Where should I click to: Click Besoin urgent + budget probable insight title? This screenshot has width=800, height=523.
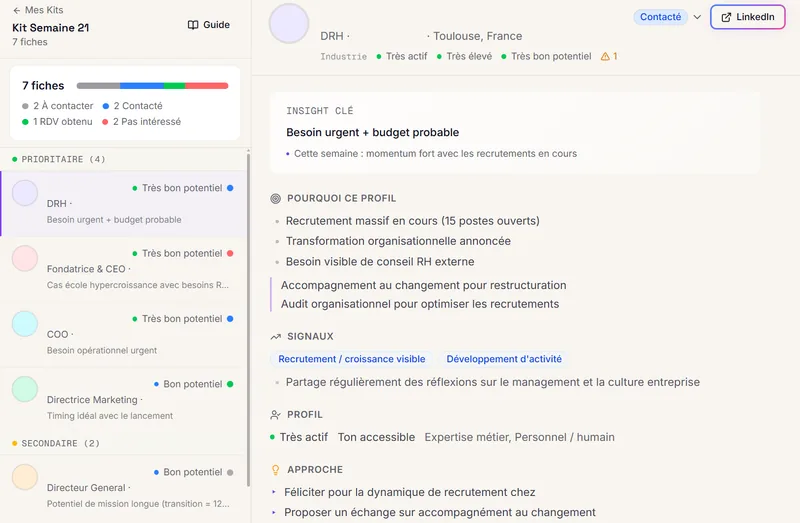(372, 132)
